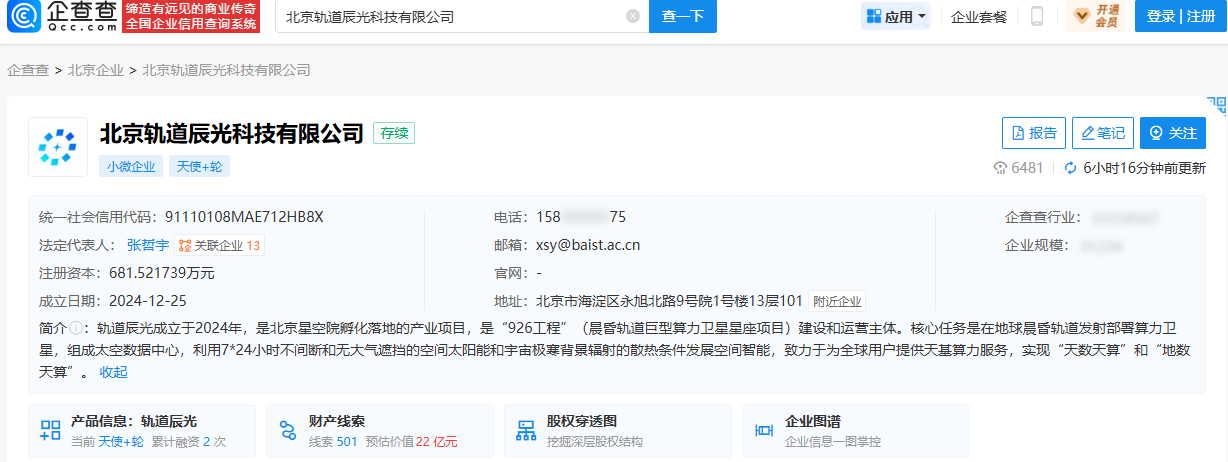Screen dimensions: 1228x462
Task: Collapse the description with 收起
Action: click(113, 372)
